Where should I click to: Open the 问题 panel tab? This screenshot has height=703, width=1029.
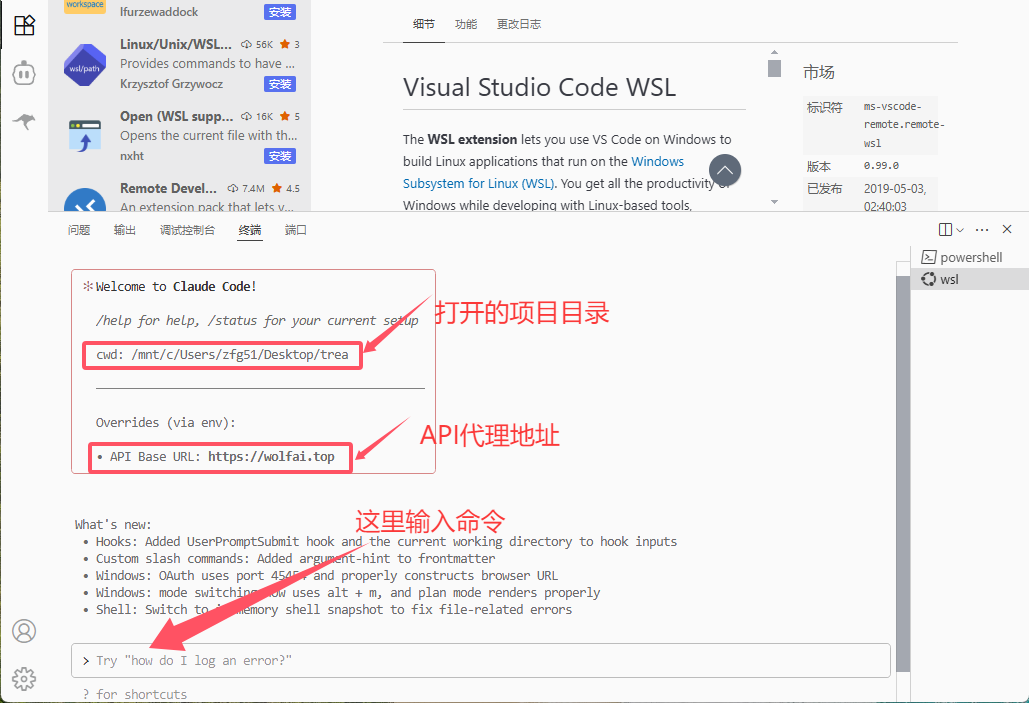79,230
